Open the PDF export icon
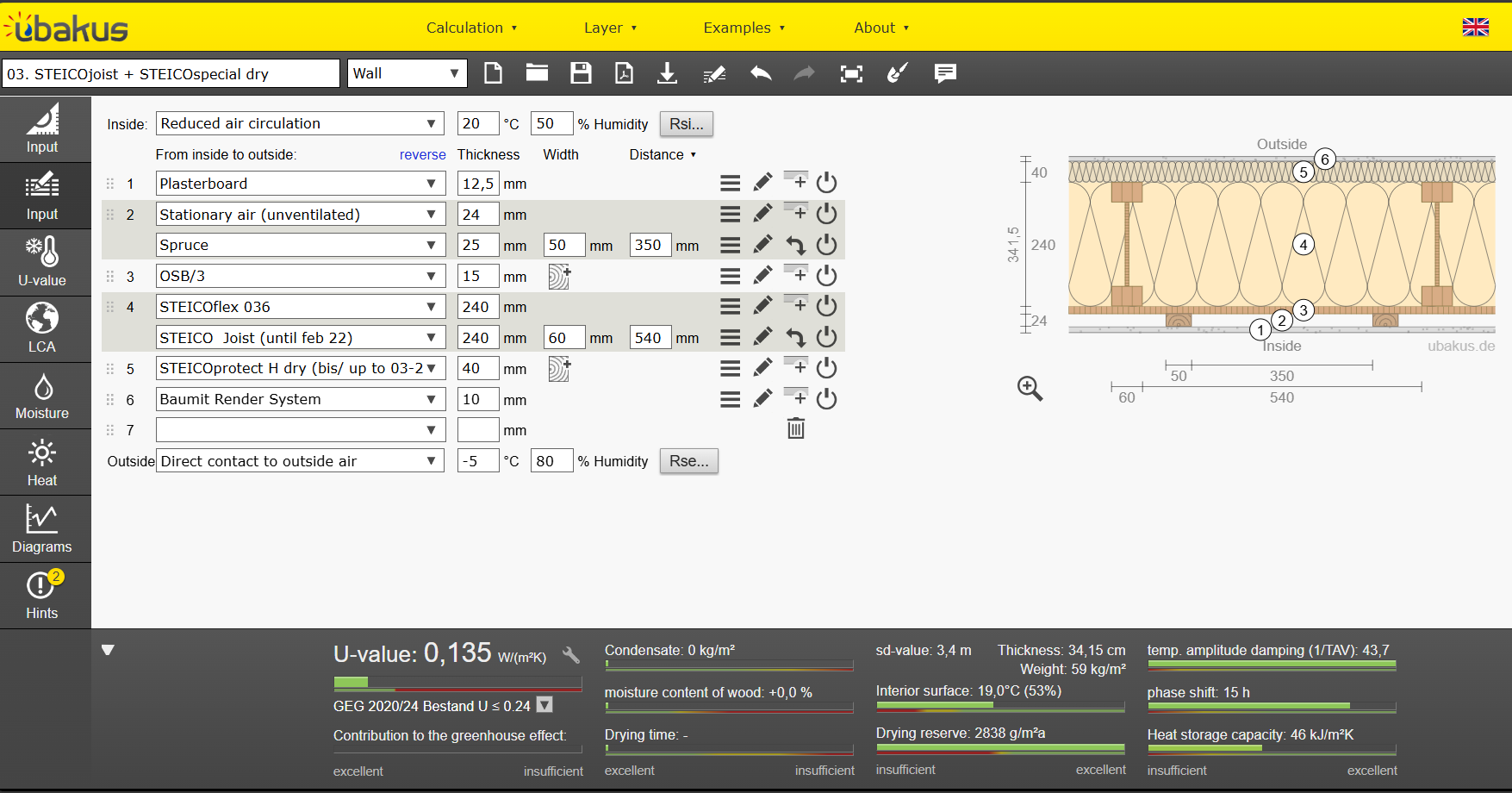 pyautogui.click(x=624, y=73)
